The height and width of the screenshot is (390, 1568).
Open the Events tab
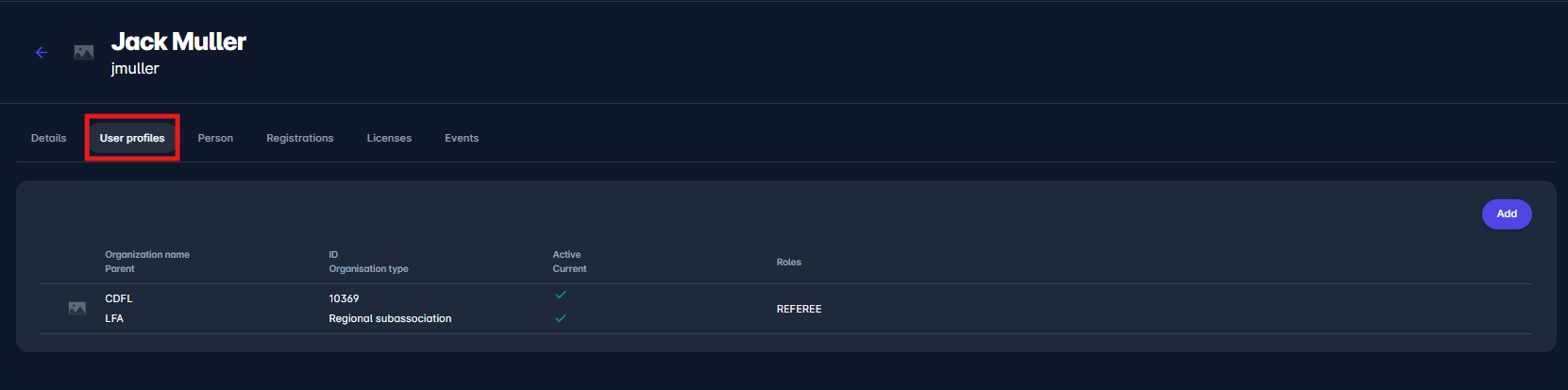(462, 138)
